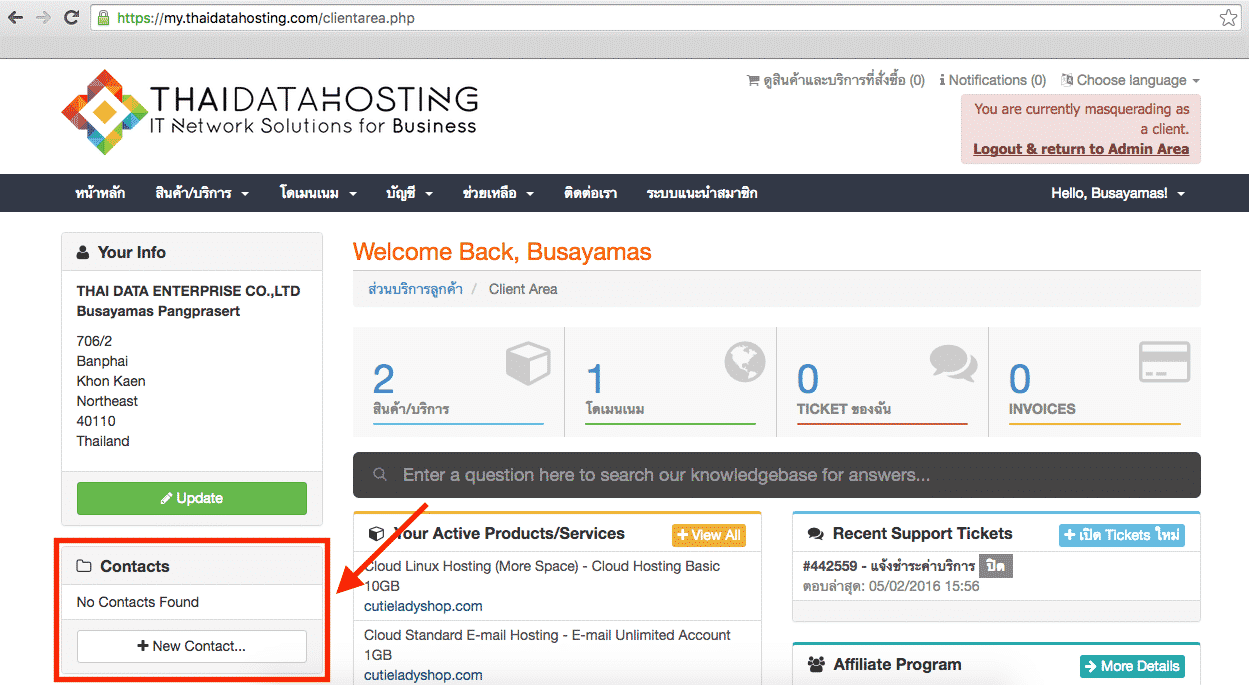
Task: Click the browser reload icon
Action: tap(71, 17)
